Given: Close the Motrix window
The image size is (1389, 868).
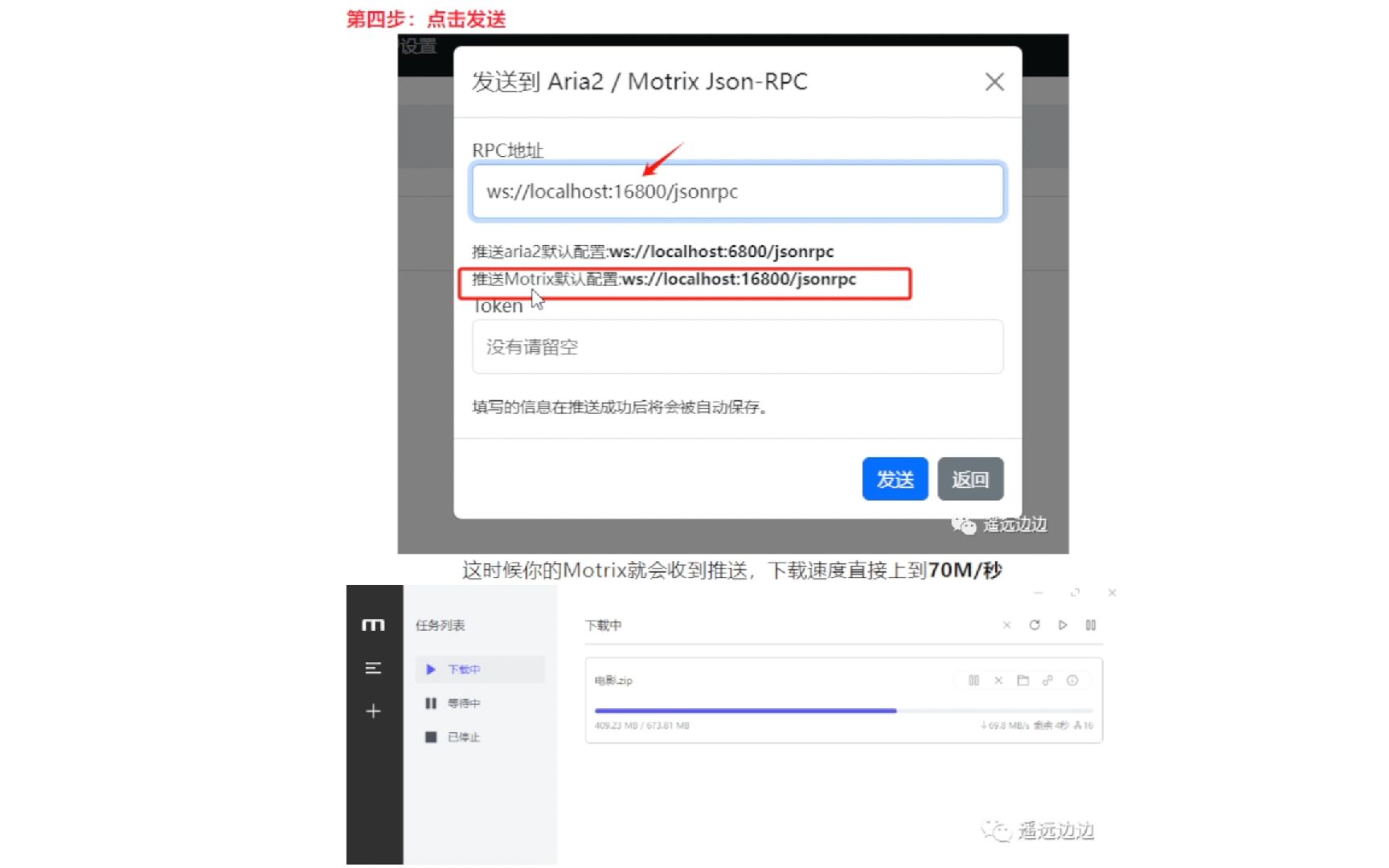Looking at the screenshot, I should pyautogui.click(x=1112, y=592).
